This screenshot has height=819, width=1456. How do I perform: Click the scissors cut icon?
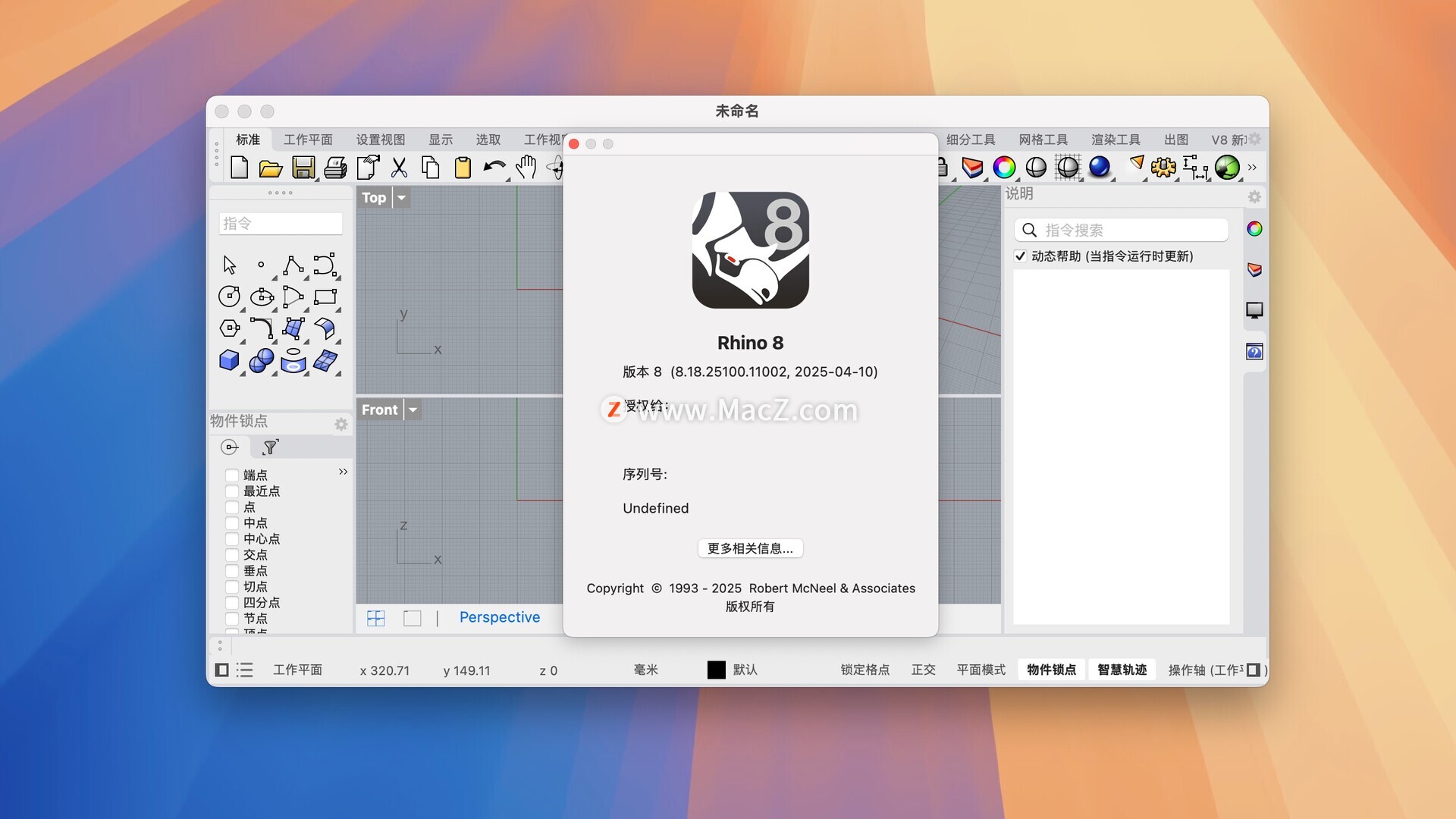click(x=399, y=168)
